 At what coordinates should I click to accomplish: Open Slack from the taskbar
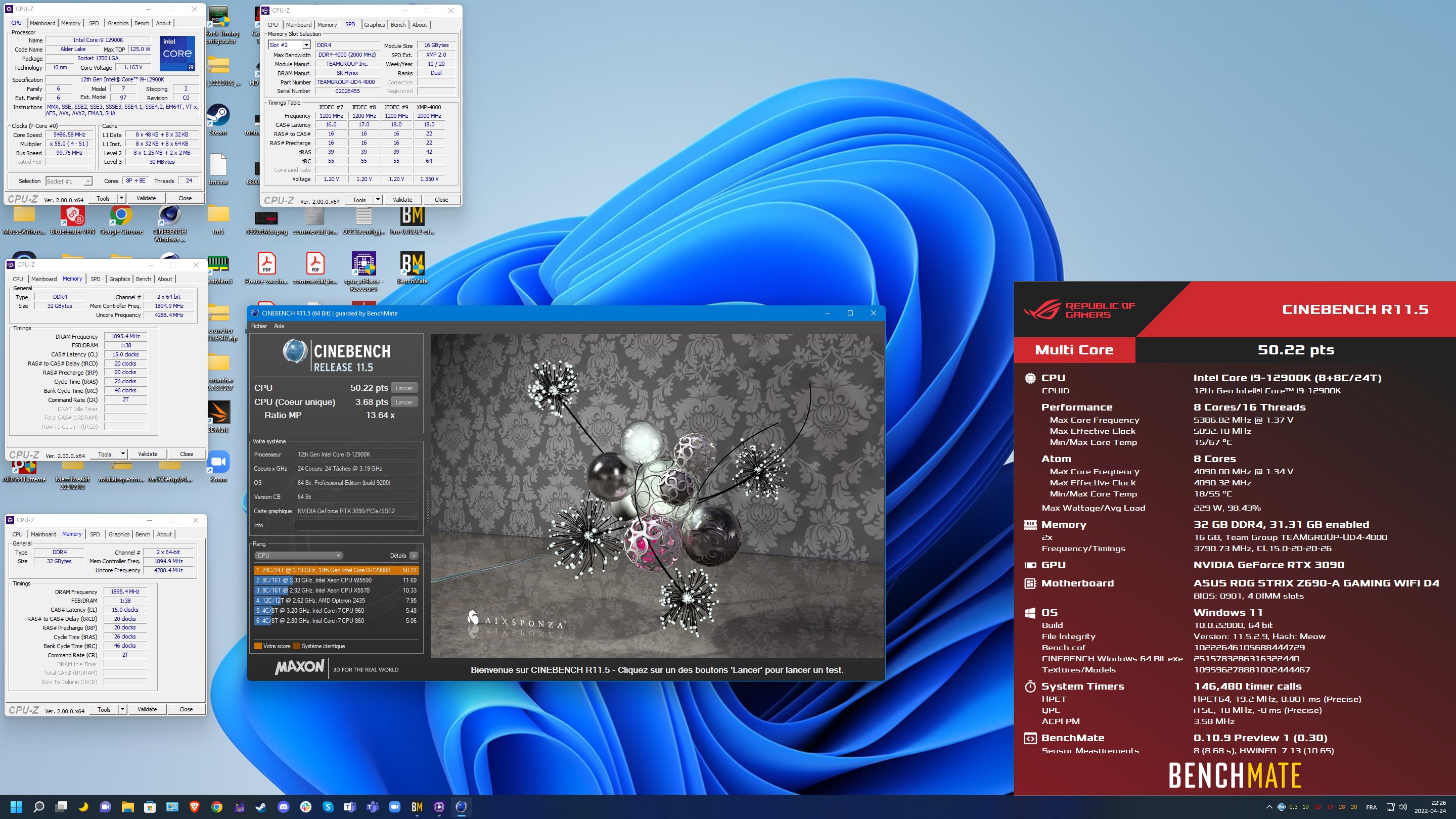pyautogui.click(x=306, y=806)
